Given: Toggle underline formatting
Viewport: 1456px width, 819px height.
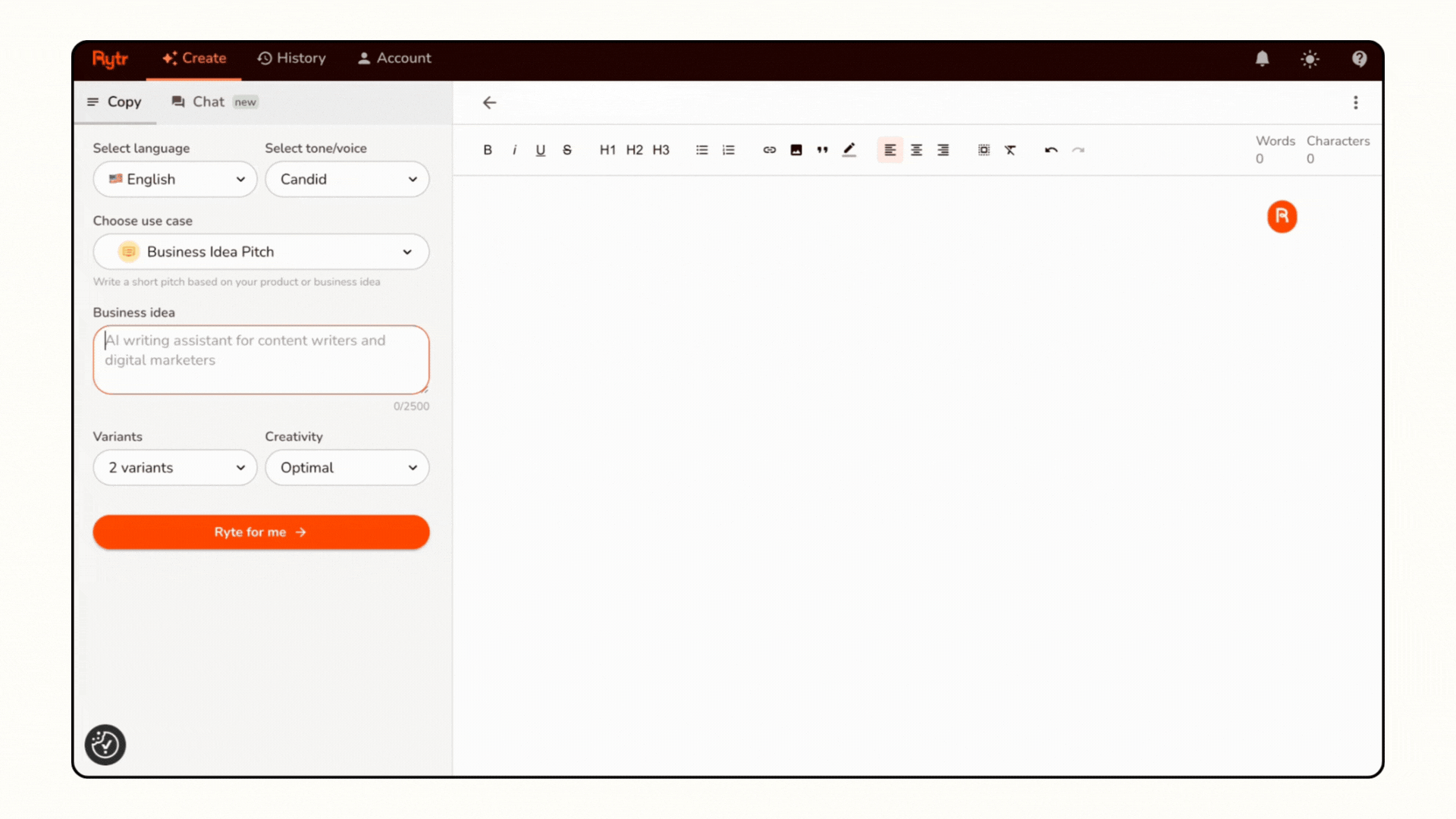Looking at the screenshot, I should click(x=540, y=149).
